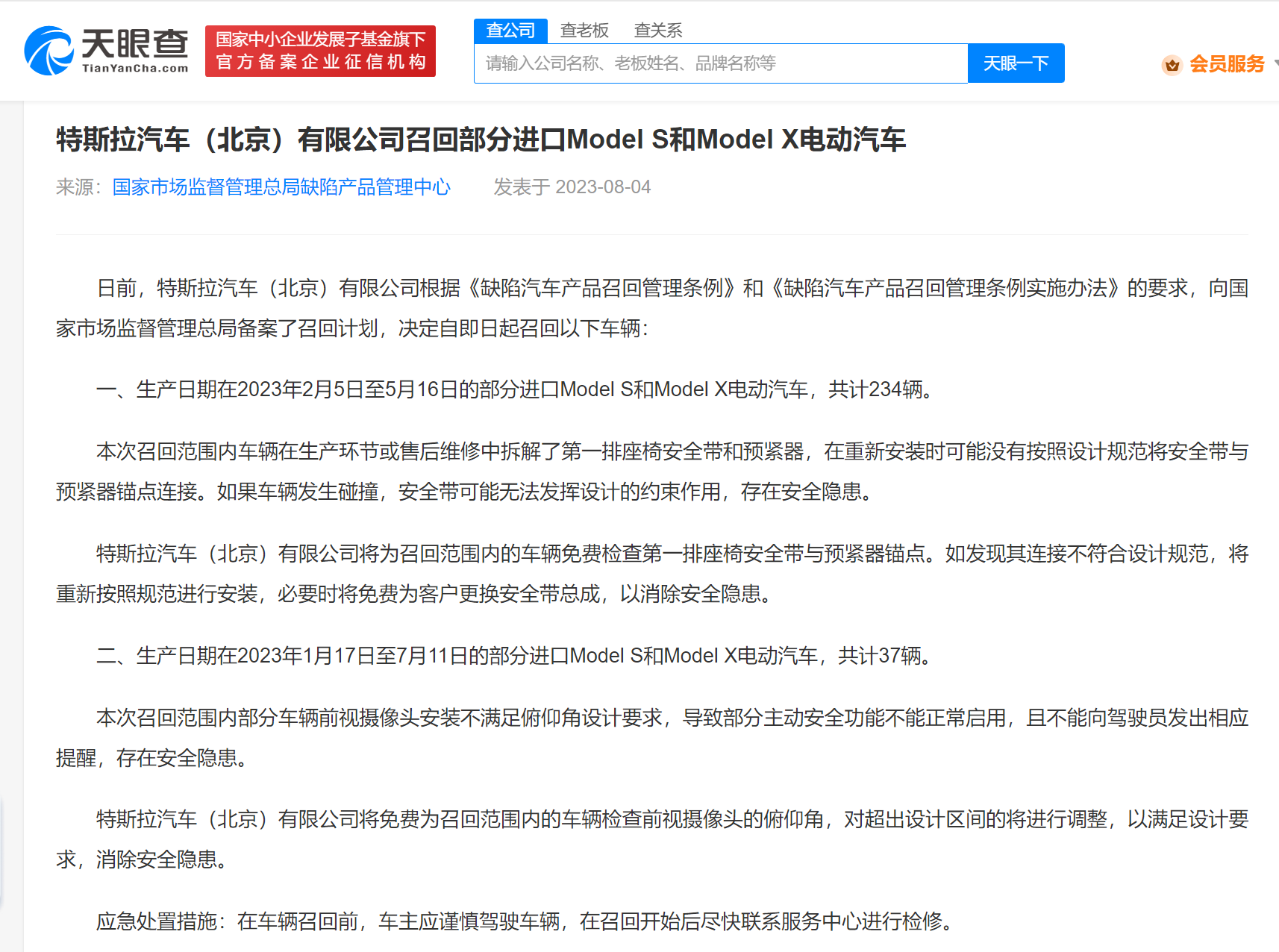Click the red official credit agency banner

(320, 51)
